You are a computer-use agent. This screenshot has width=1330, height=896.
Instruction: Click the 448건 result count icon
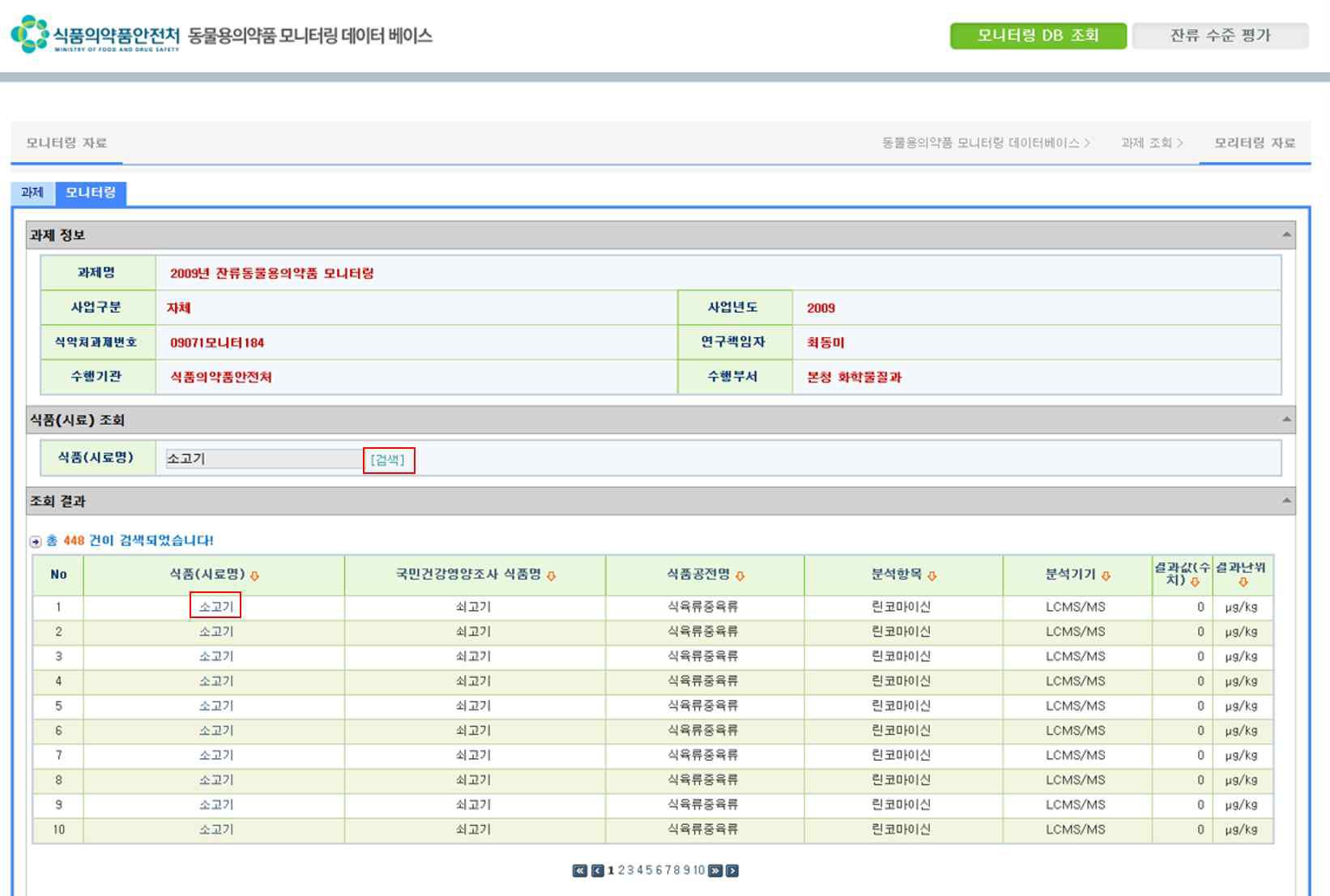pyautogui.click(x=36, y=541)
